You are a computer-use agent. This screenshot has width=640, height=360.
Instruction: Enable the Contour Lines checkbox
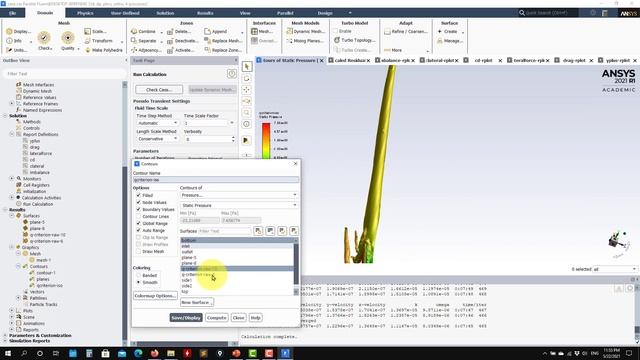tap(138, 216)
